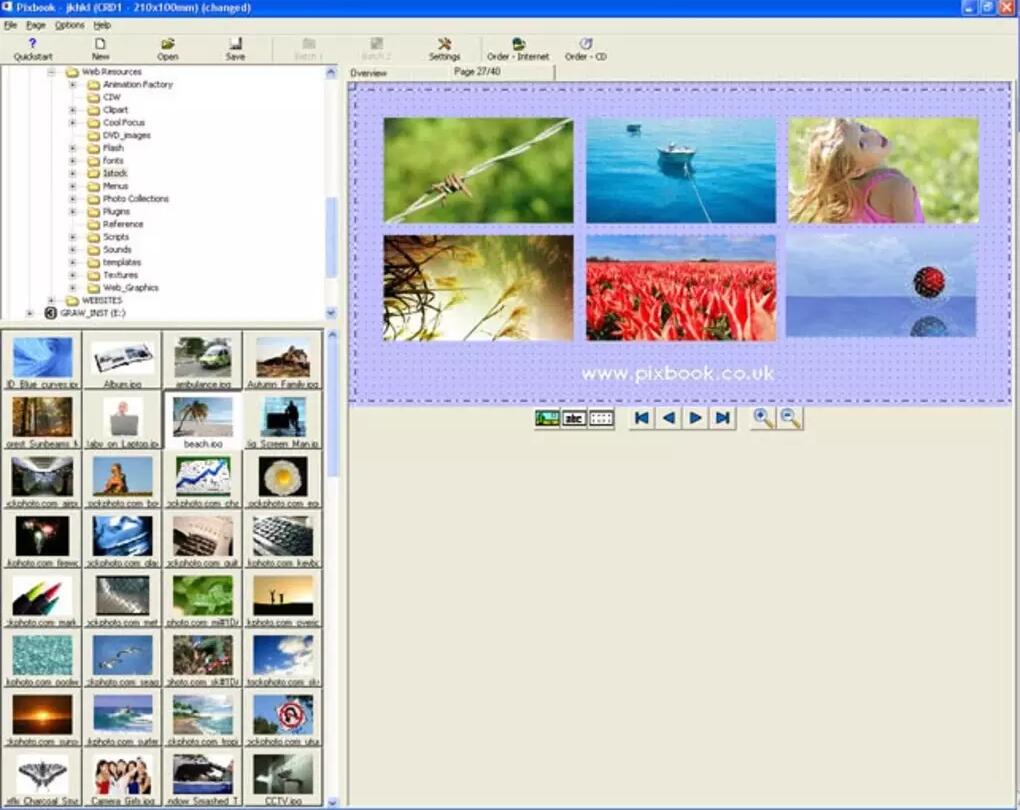The image size is (1020, 810).
Task: Open the Page menu
Action: coord(36,25)
